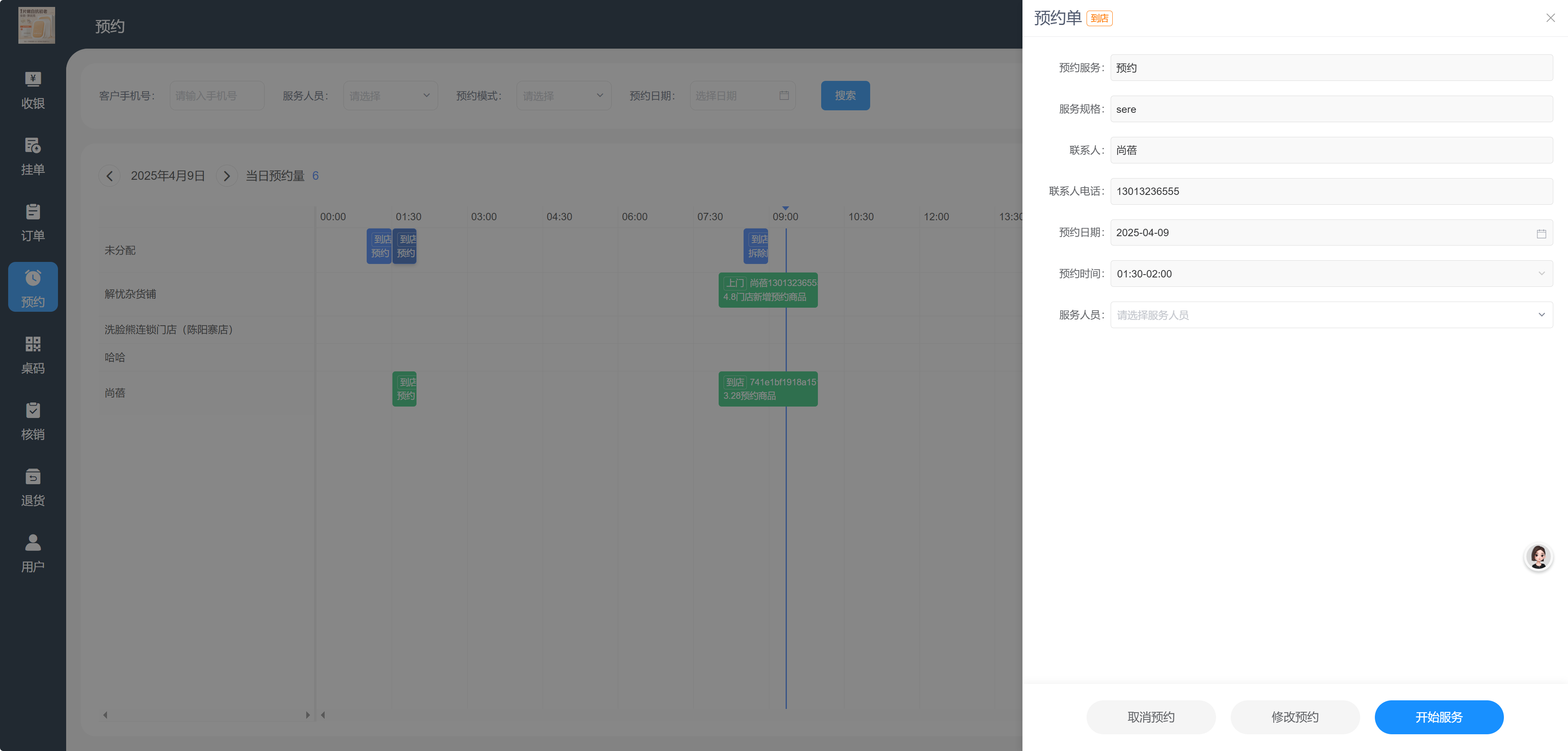Click the 解忧杂货铺 row label

[x=130, y=294]
